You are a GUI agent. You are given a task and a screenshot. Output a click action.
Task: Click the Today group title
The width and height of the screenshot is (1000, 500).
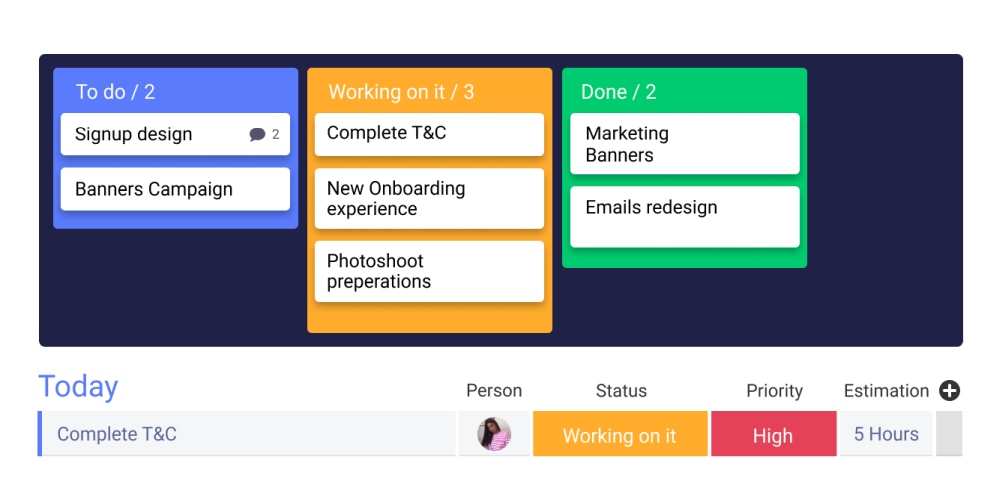78,387
